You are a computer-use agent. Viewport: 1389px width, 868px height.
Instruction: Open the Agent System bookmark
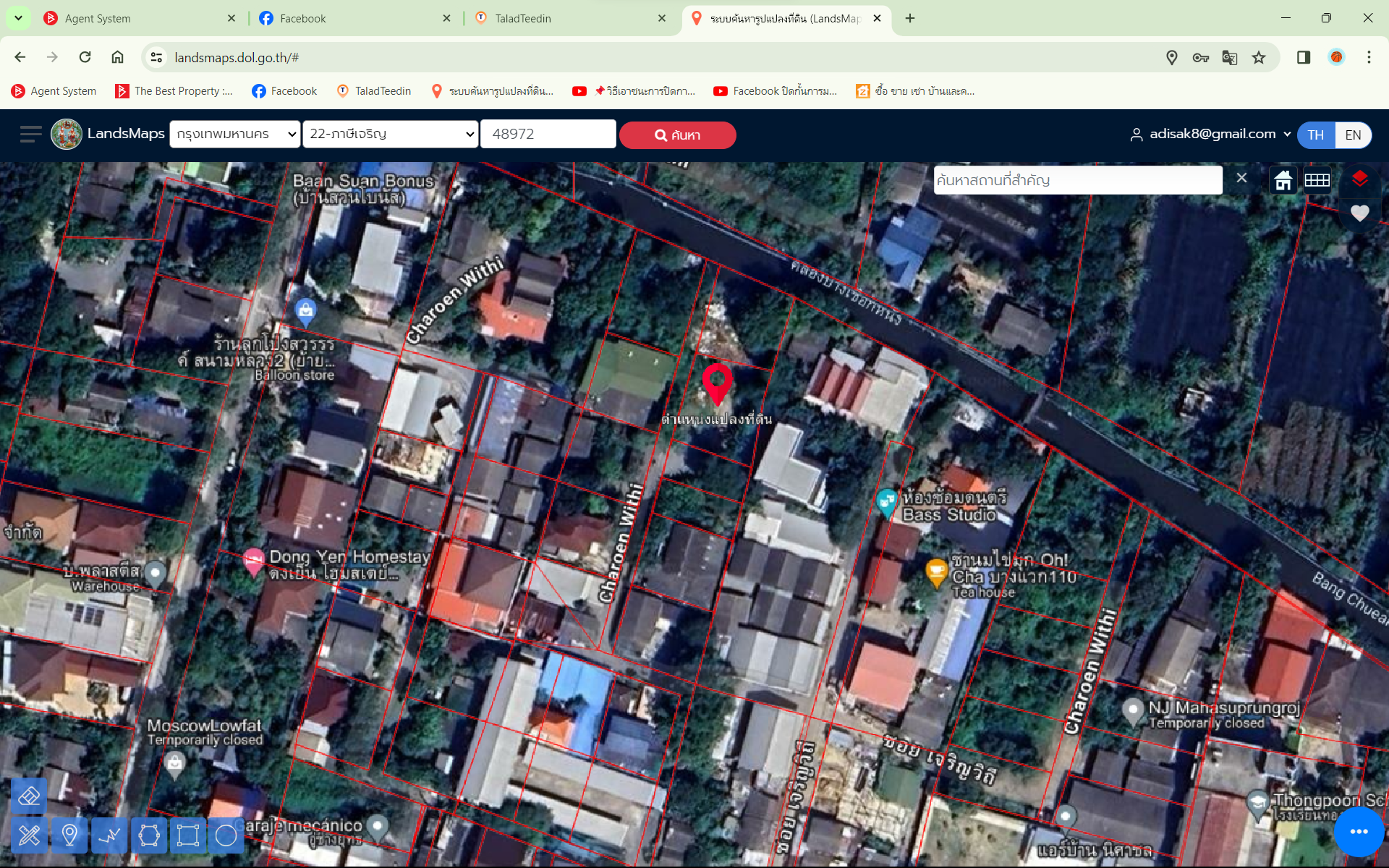54,91
